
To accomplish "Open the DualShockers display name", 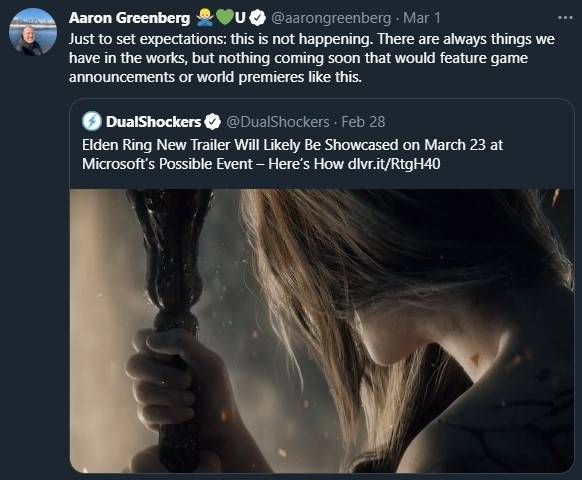I will 153,122.
